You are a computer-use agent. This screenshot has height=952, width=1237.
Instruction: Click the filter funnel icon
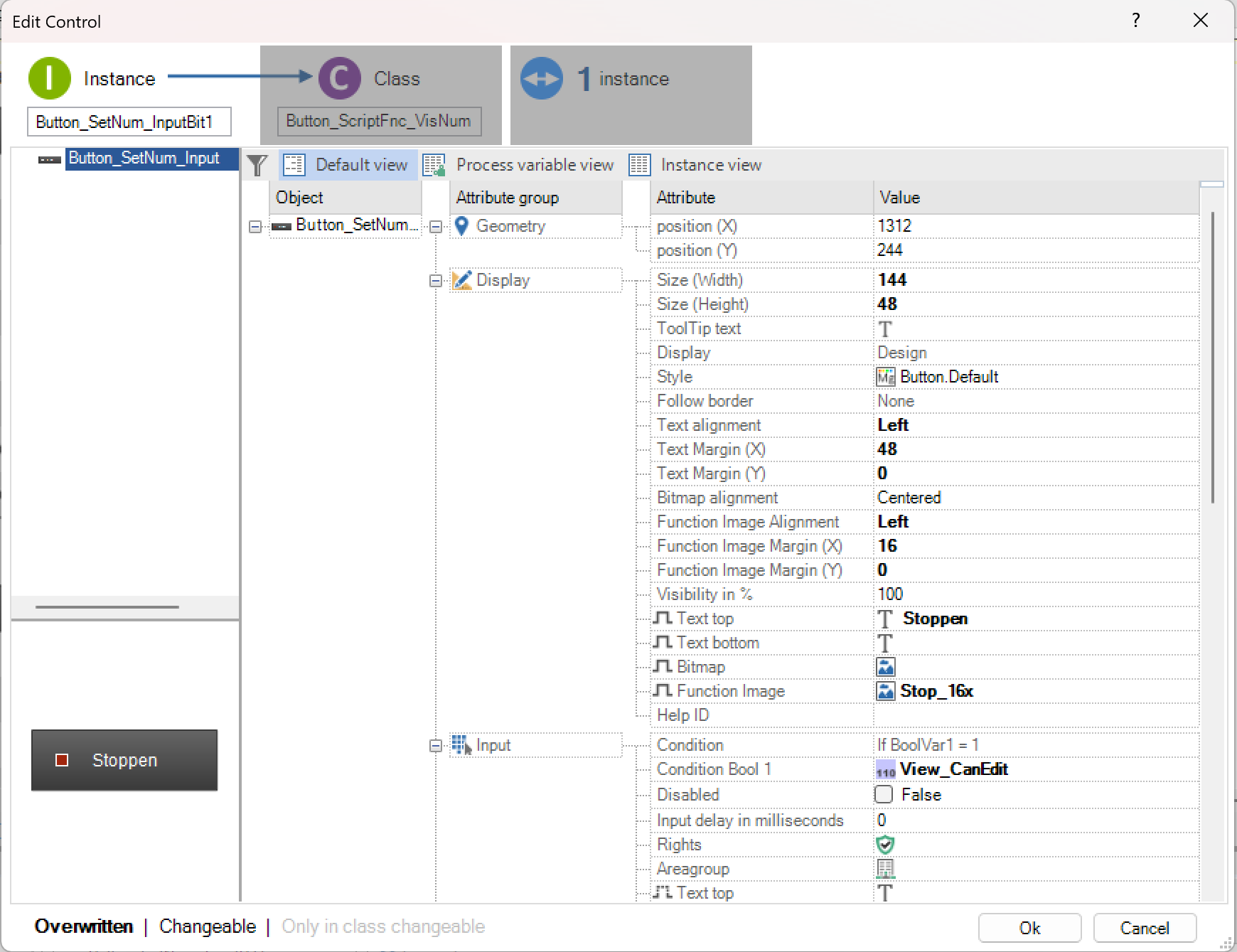257,165
